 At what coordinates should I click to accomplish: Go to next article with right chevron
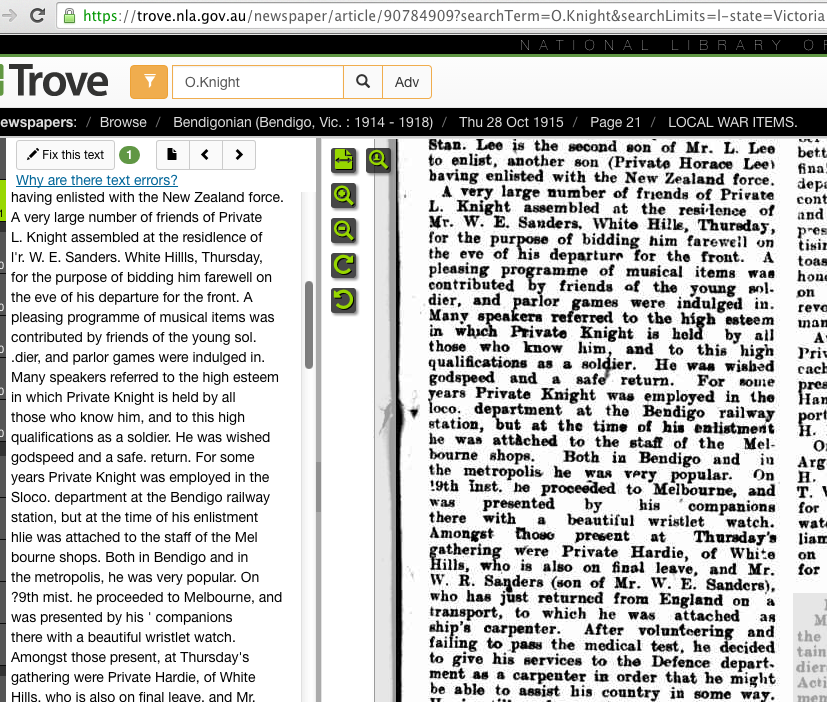pos(239,155)
